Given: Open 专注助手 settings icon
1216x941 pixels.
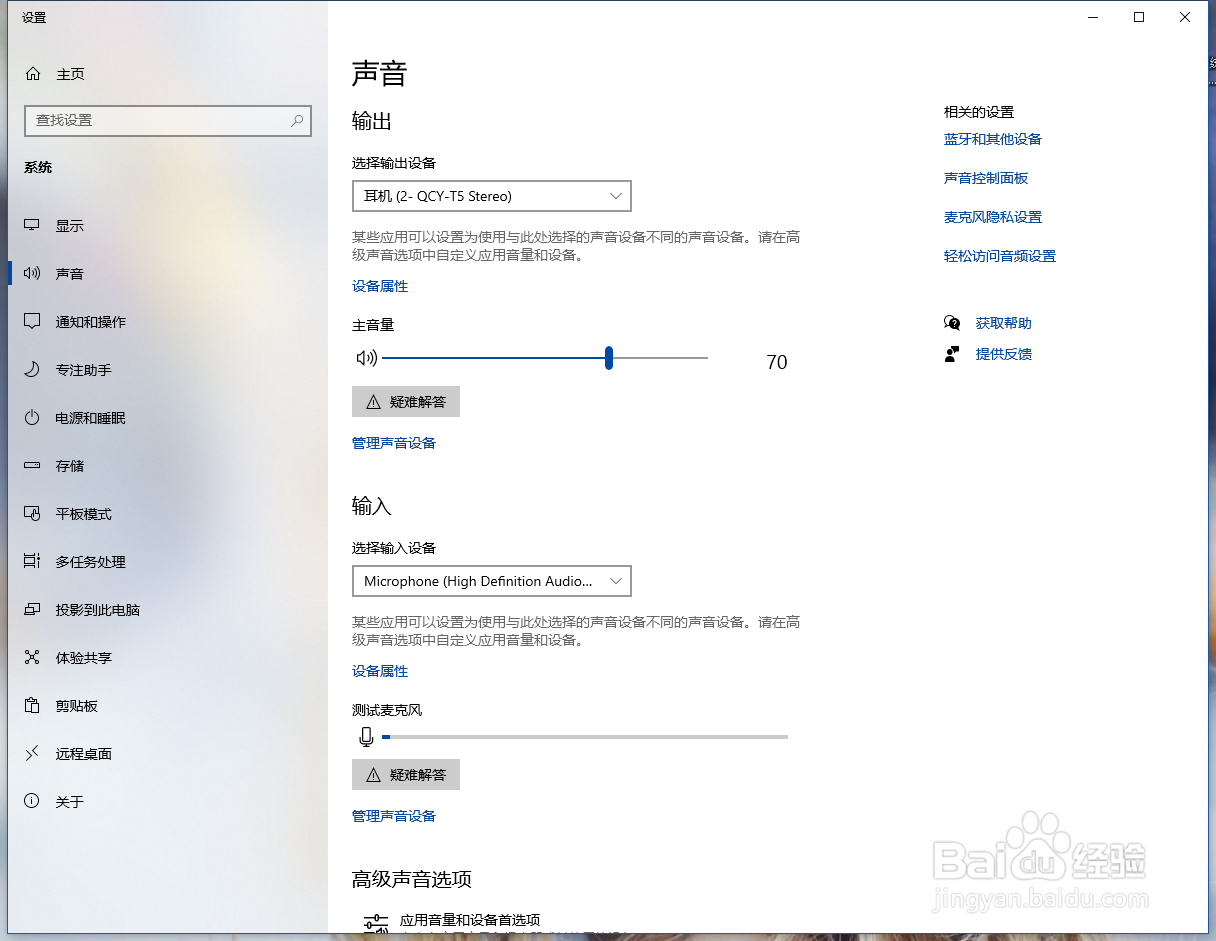Looking at the screenshot, I should [31, 369].
